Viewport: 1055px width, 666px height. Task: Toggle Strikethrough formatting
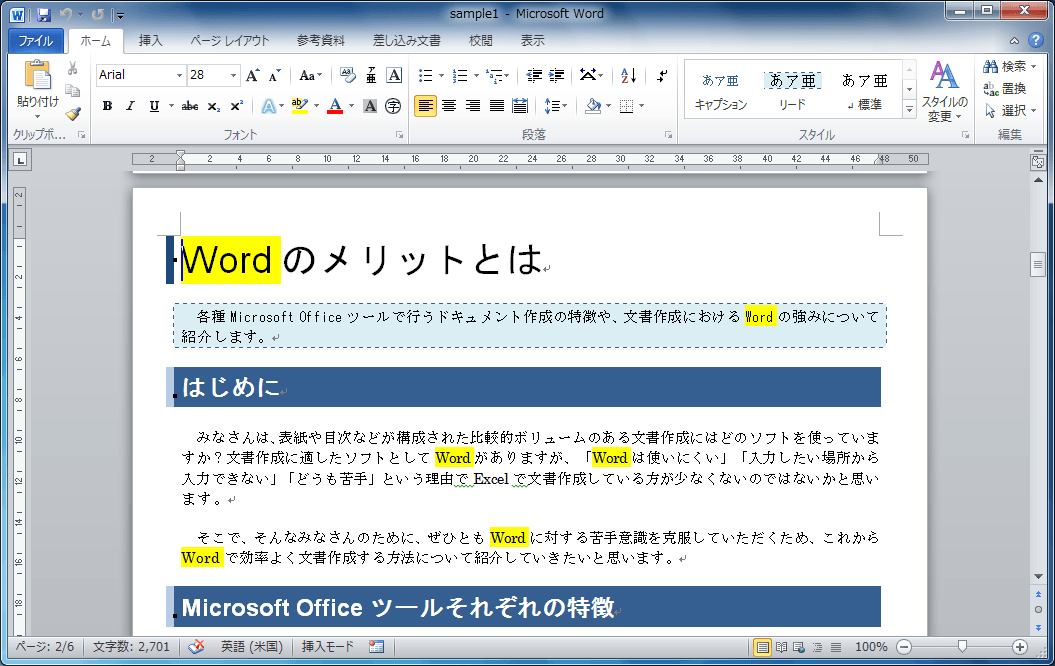coord(190,106)
